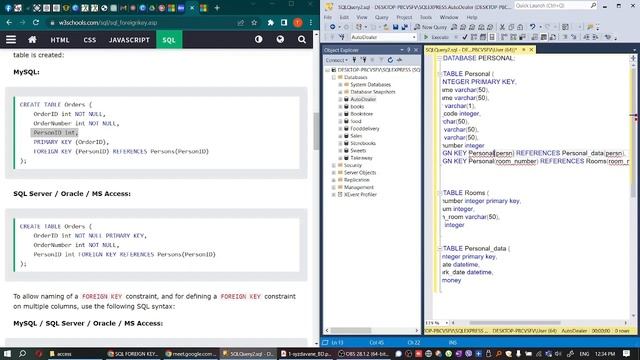640x360 pixels.
Task: Open Chrome three-dot menu
Action: [x=311, y=22]
